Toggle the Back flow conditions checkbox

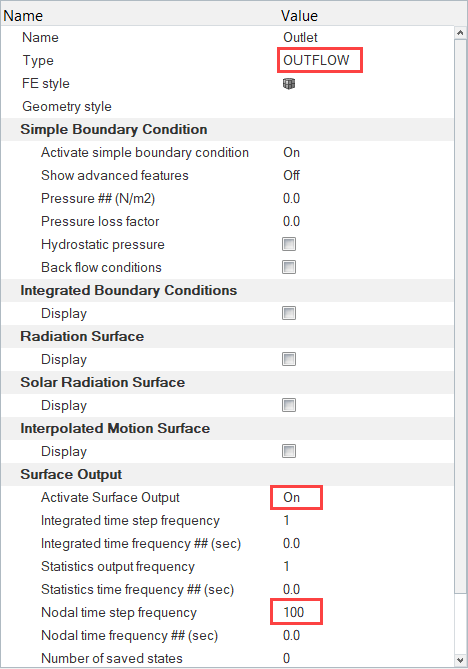pos(289,268)
